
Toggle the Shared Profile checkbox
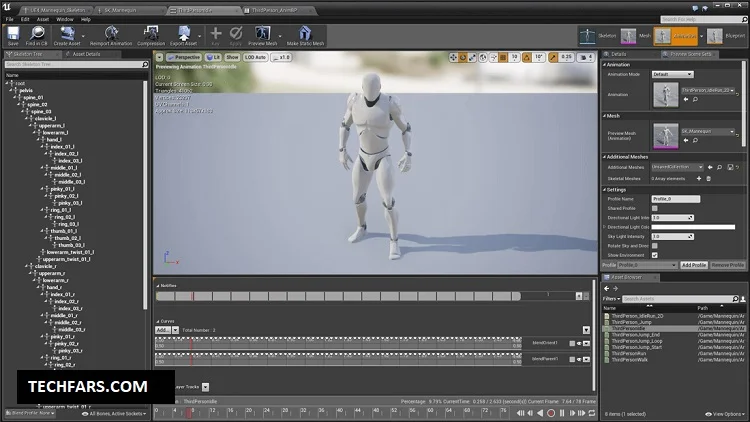(x=654, y=208)
